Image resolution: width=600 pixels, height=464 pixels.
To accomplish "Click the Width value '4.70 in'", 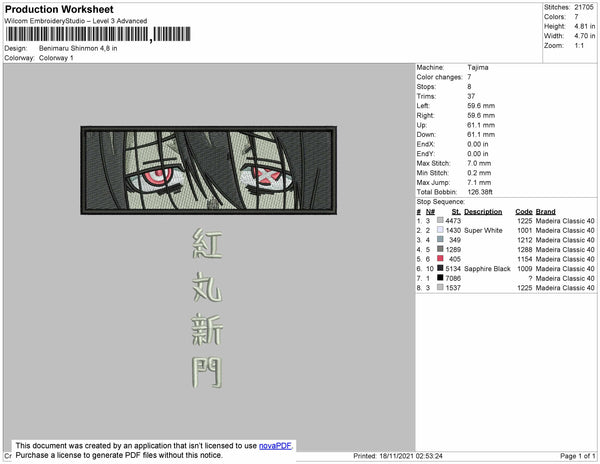I will pos(584,36).
